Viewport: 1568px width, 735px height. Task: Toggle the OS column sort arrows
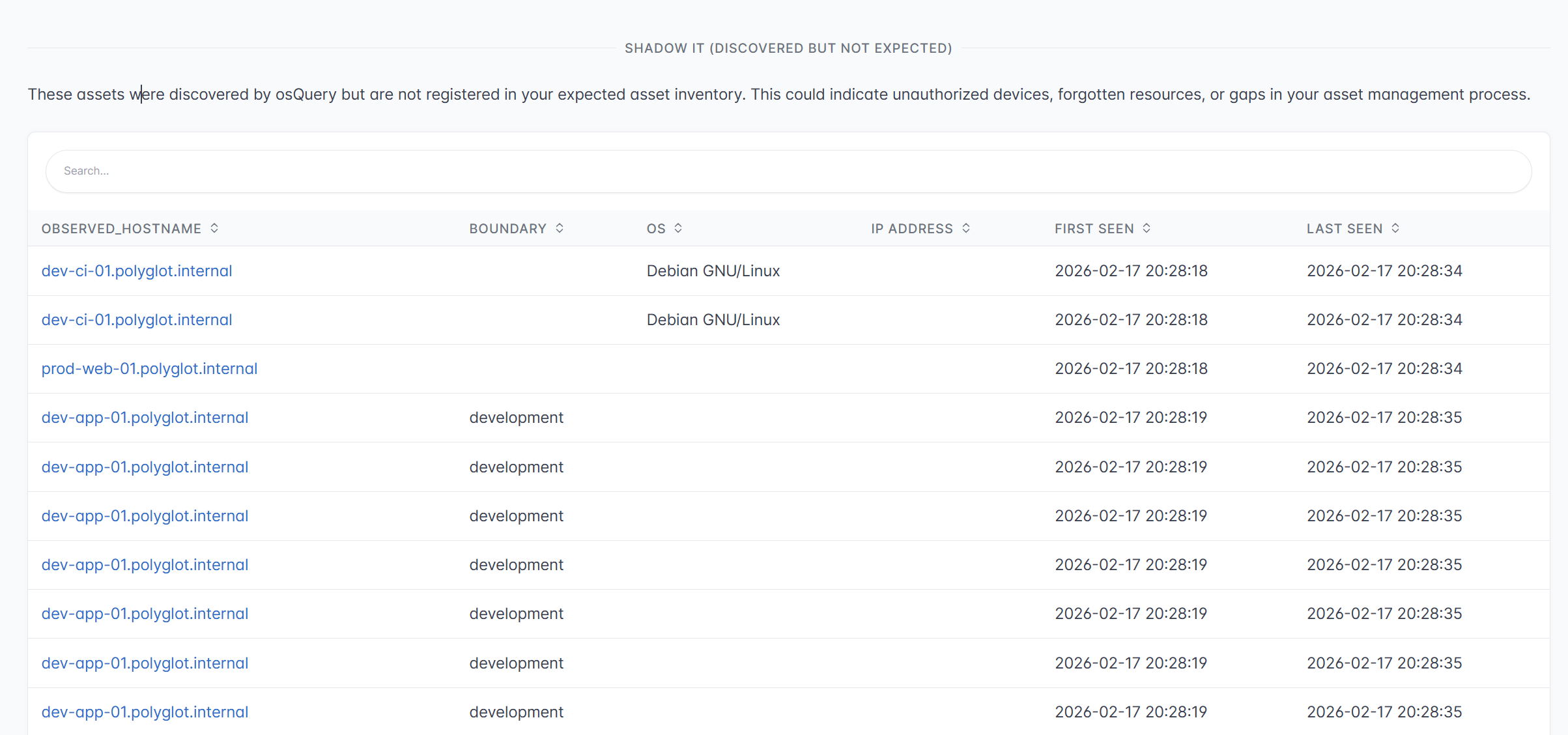coord(678,228)
